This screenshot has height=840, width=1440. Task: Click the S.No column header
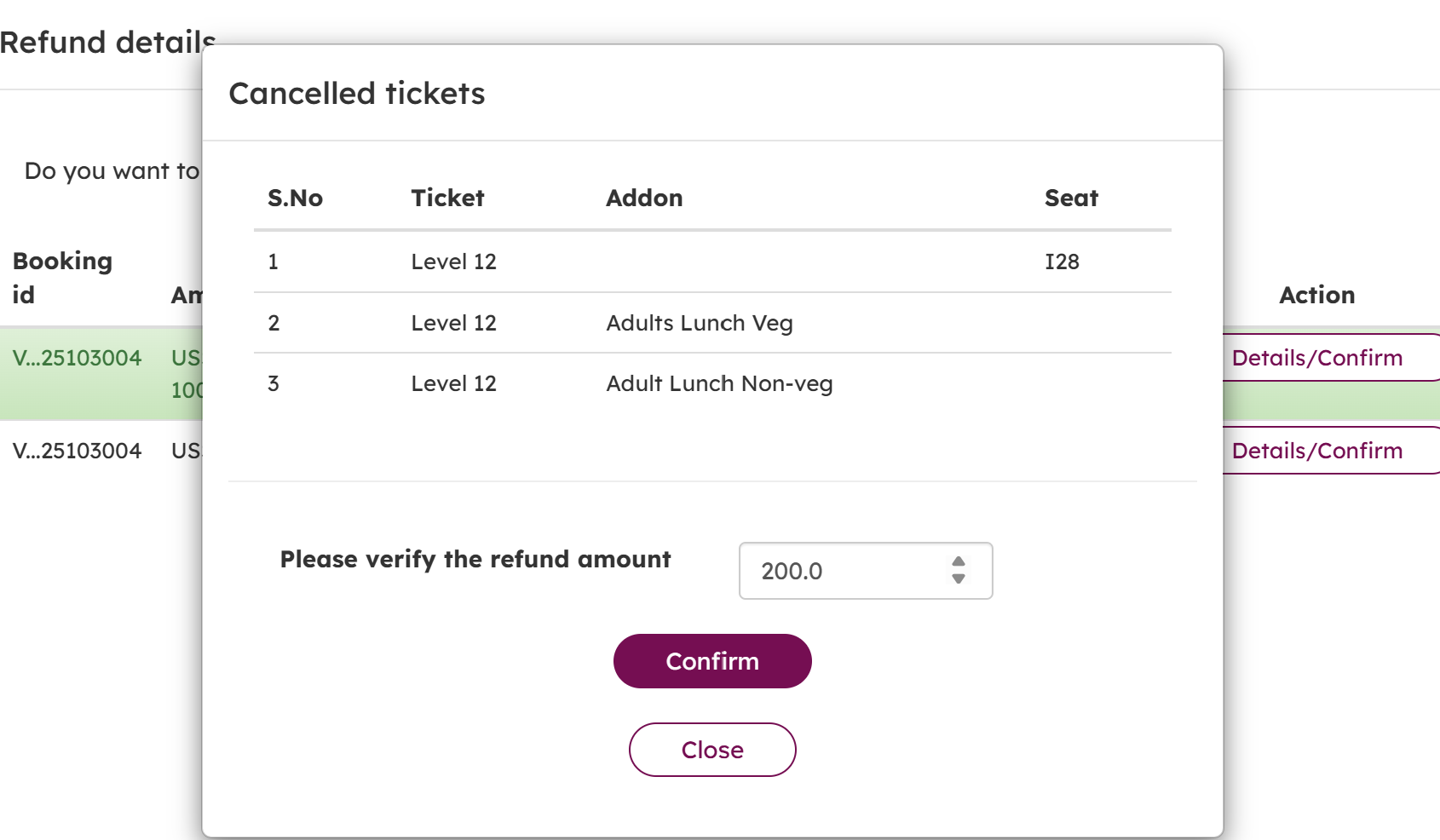[x=295, y=198]
